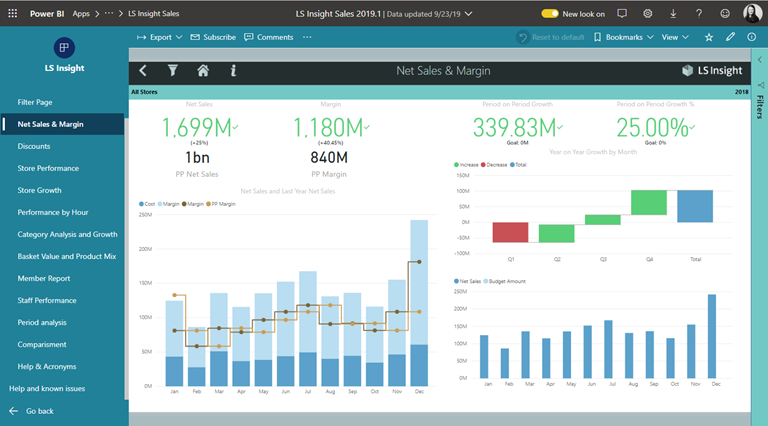Toggle the New look on switch
768x426 pixels.
pos(551,14)
